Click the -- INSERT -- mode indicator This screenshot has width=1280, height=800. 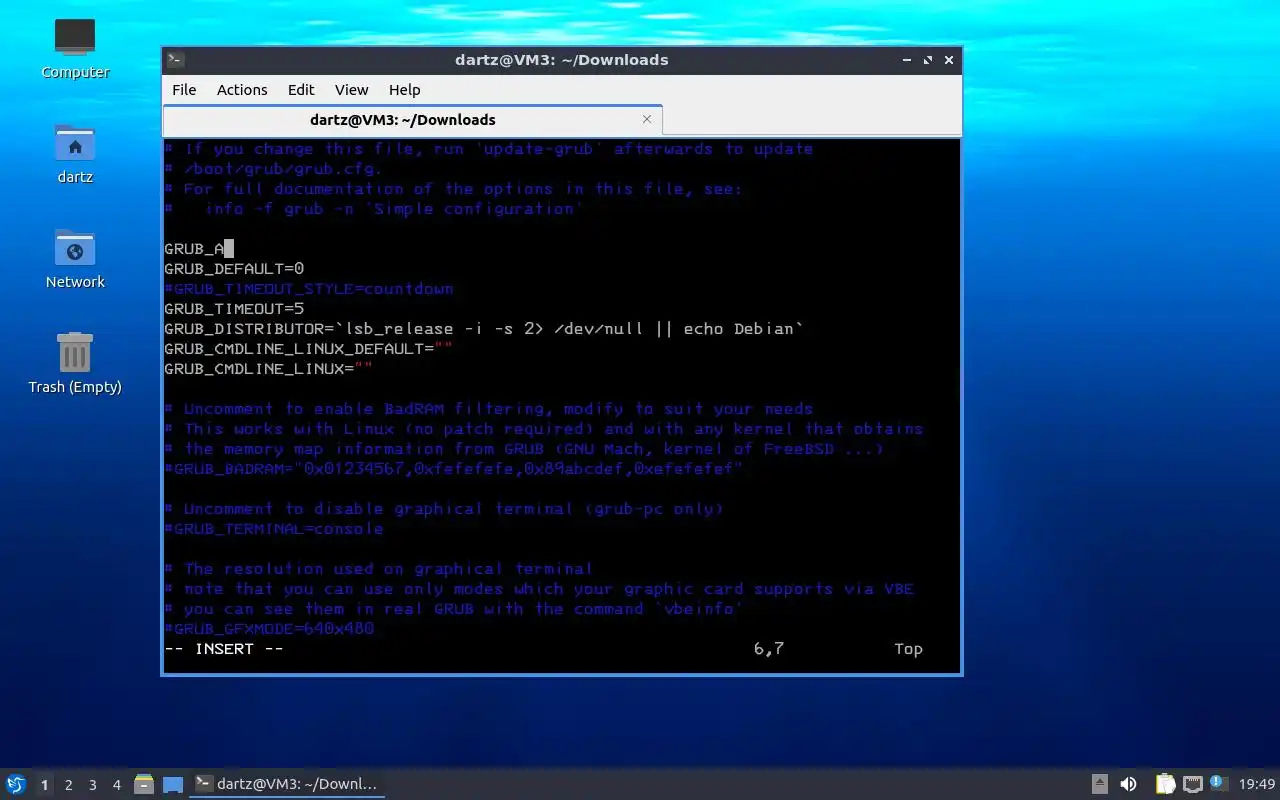pos(224,649)
